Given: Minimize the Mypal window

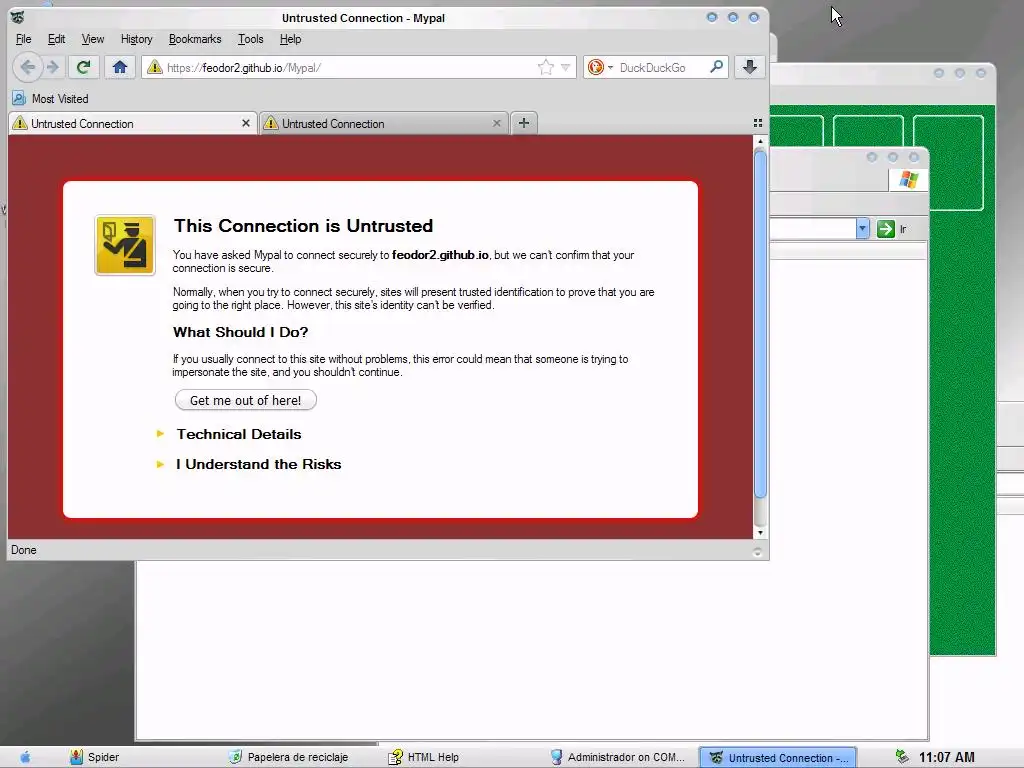Looking at the screenshot, I should [712, 18].
